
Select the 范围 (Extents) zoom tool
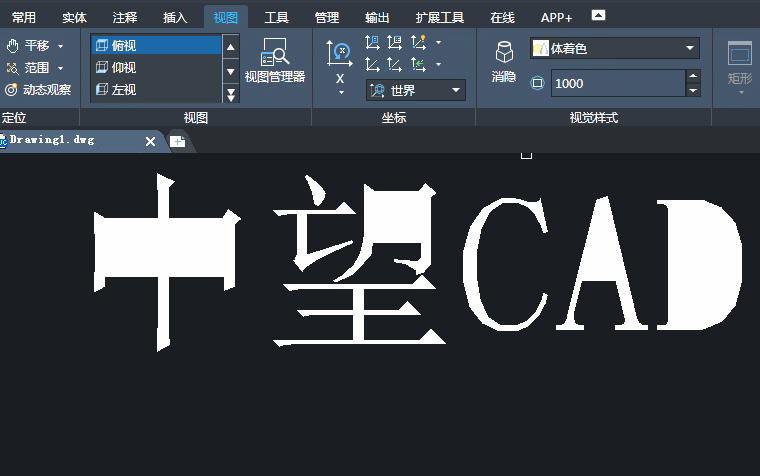[12, 68]
